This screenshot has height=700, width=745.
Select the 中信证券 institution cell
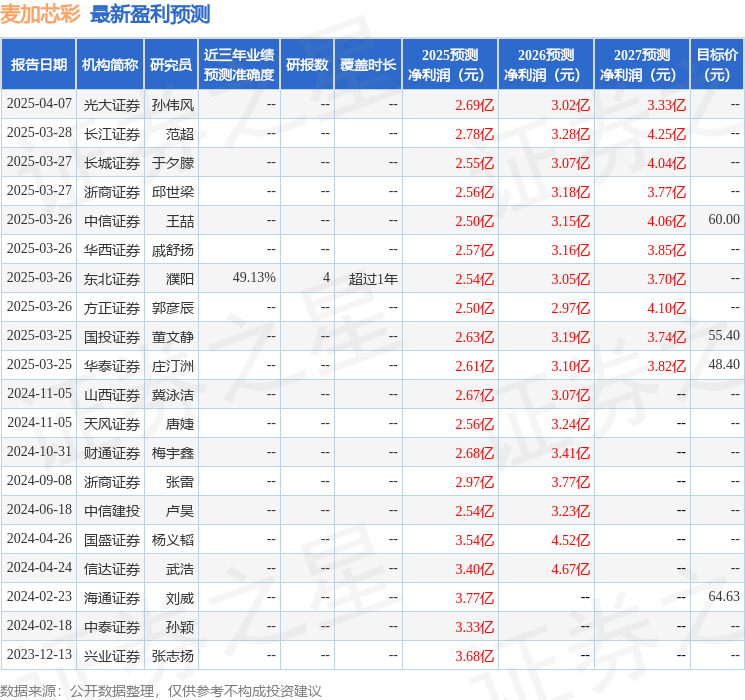pos(112,221)
